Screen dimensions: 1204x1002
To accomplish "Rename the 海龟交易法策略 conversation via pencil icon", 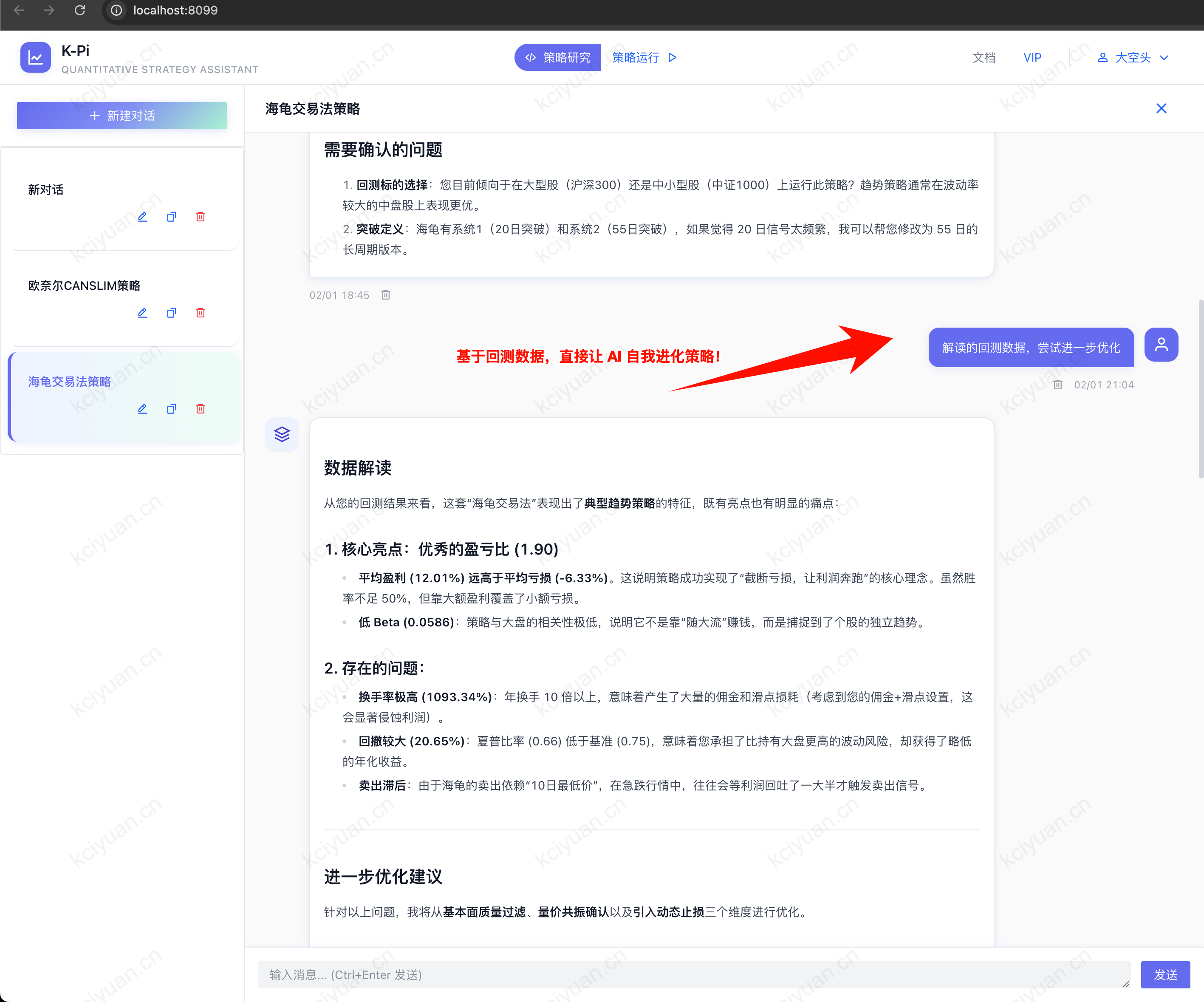I will point(142,409).
